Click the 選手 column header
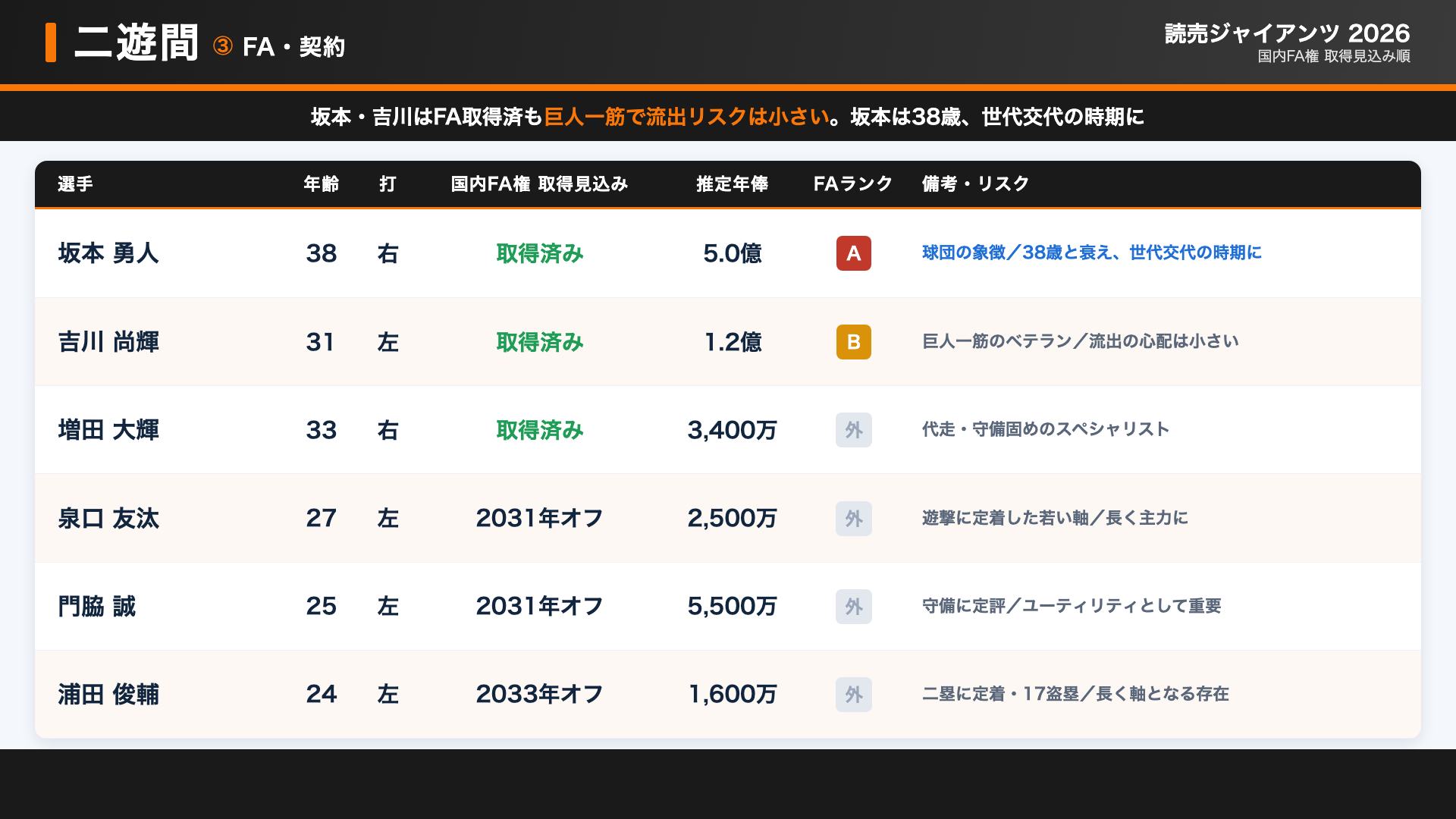Screen dimensions: 1456x819 75,184
